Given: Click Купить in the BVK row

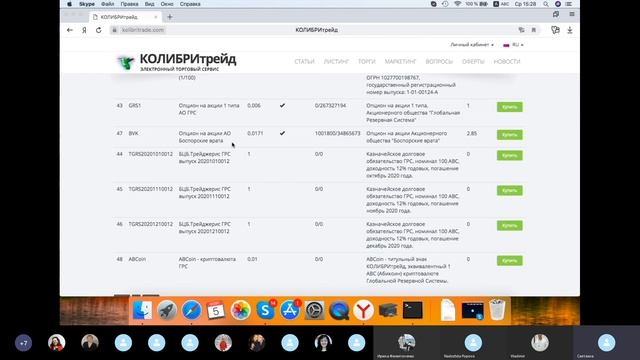Looking at the screenshot, I should 509,135.
